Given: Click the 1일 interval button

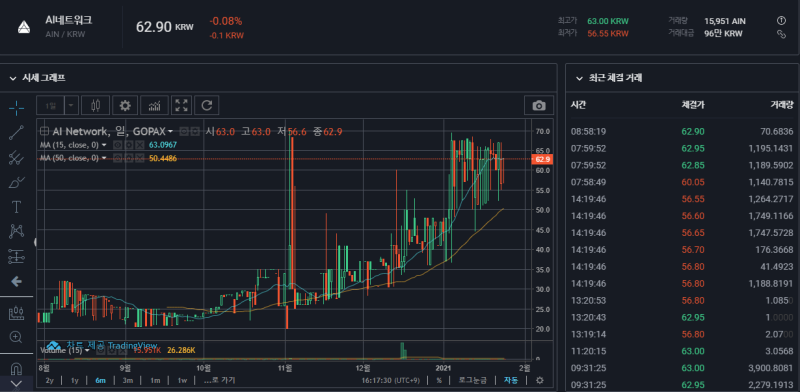Looking at the screenshot, I should (x=51, y=106).
